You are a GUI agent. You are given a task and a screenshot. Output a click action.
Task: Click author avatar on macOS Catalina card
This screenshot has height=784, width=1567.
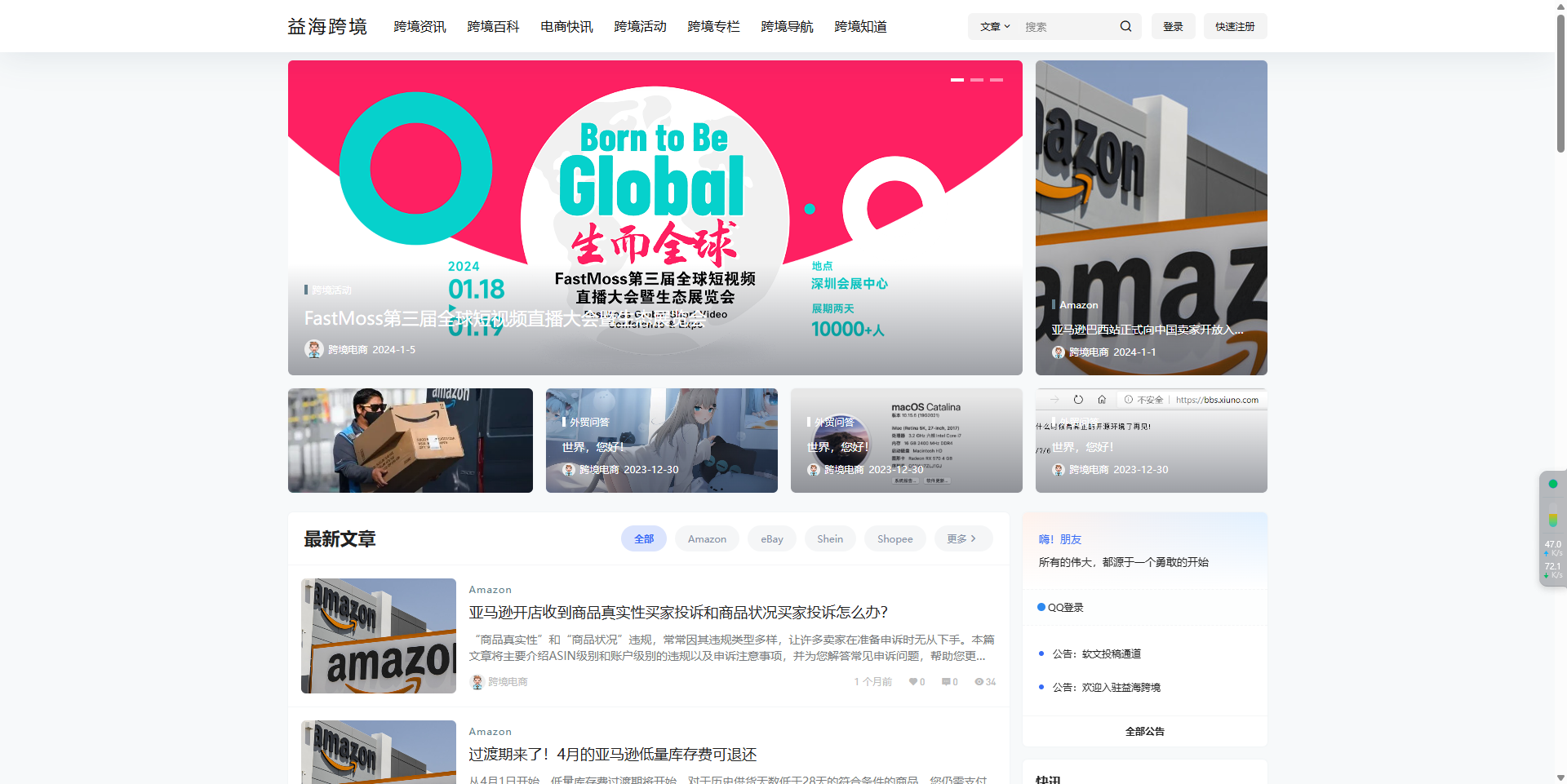pos(814,470)
